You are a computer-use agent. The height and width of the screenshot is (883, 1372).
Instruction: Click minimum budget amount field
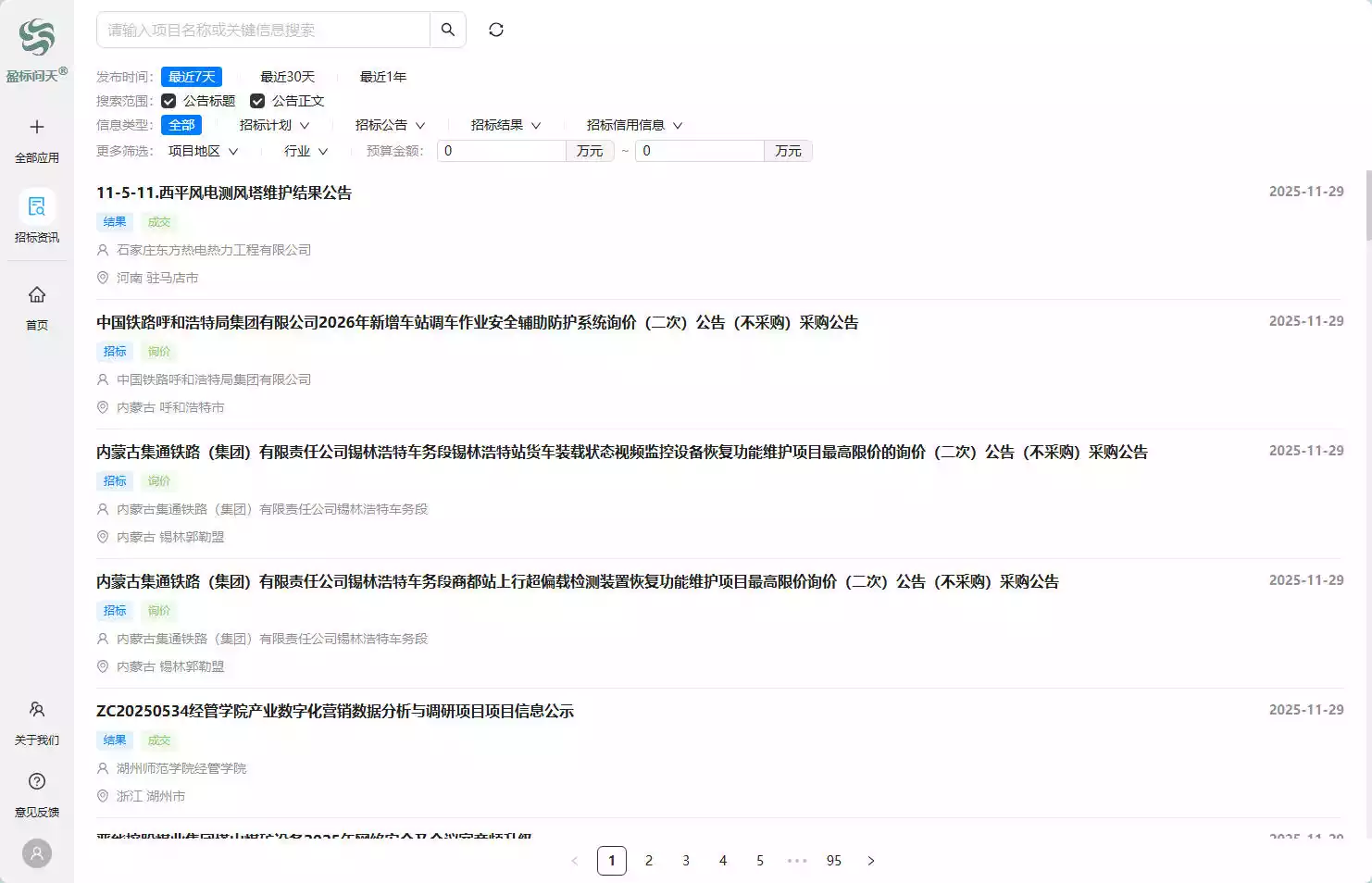501,151
